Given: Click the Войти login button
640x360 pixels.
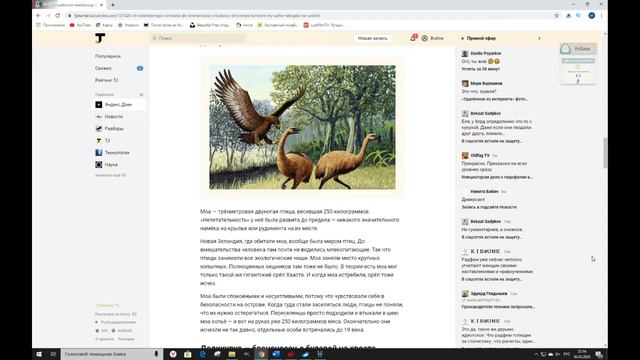Looking at the screenshot, I should (433, 38).
